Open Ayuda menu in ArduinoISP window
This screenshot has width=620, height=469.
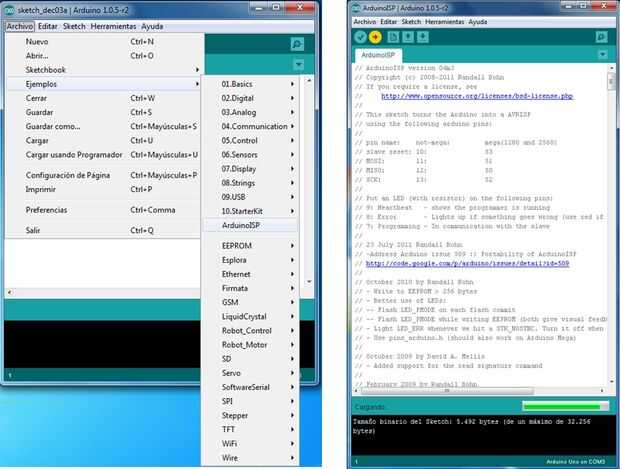click(x=478, y=22)
